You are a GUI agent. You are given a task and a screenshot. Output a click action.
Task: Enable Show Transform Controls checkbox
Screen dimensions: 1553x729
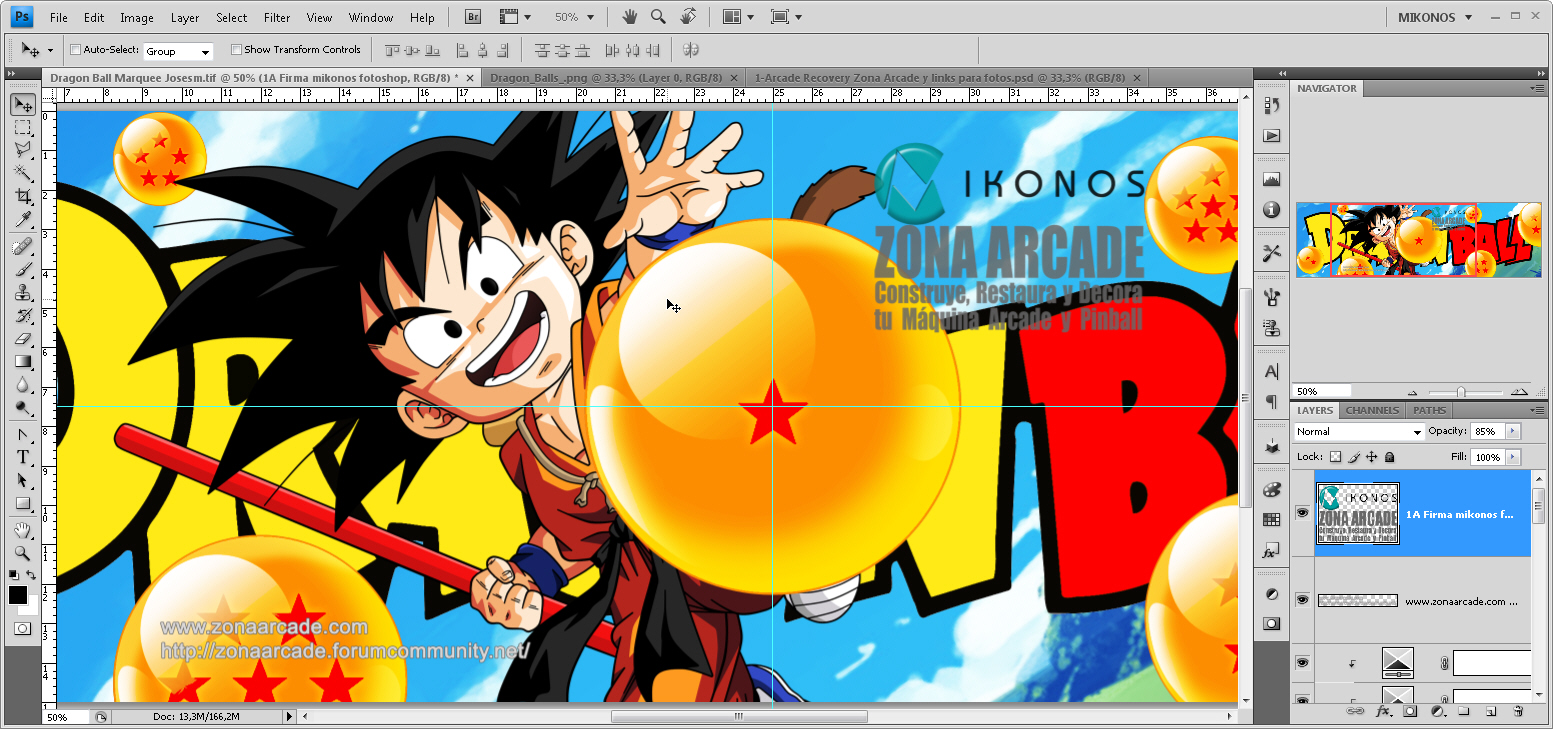(x=236, y=50)
